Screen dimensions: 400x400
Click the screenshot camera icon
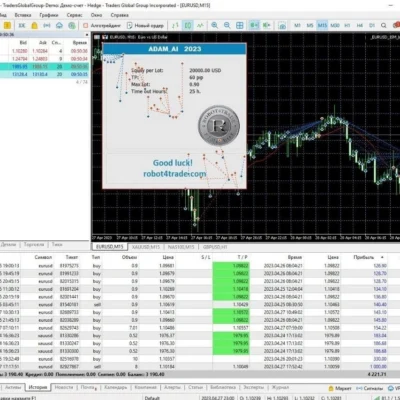pyautogui.click(x=282, y=25)
